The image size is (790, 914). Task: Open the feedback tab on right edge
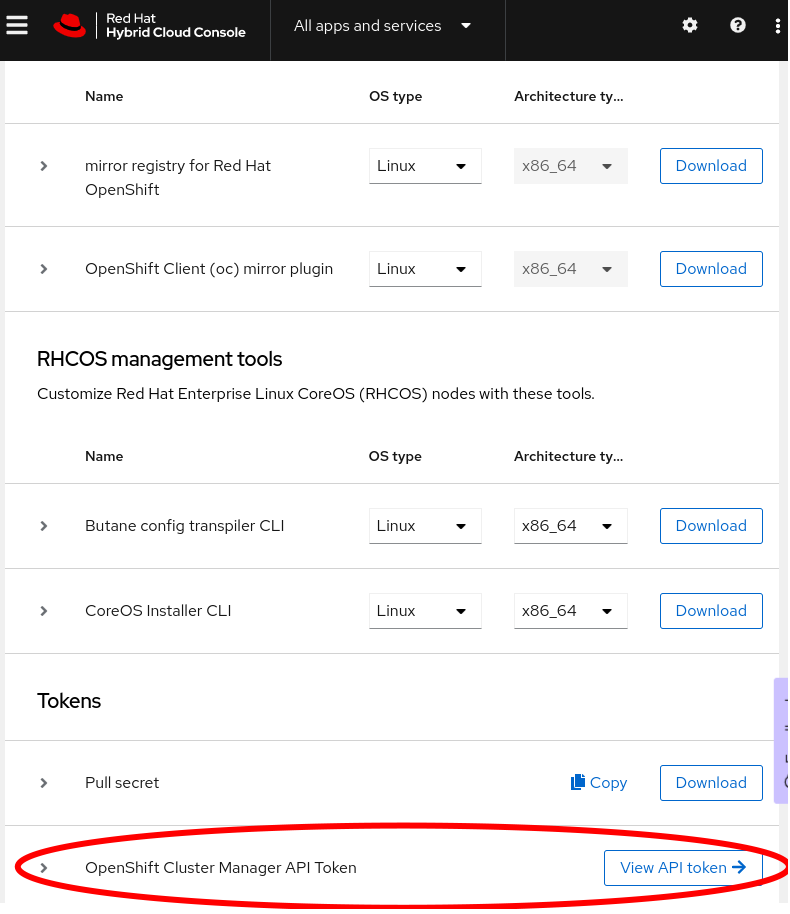[x=782, y=740]
